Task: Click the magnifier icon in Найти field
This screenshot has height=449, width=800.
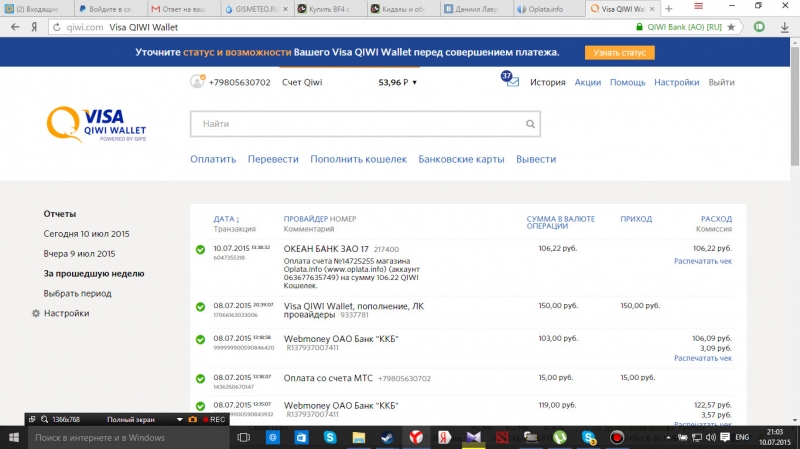Action: coord(530,124)
